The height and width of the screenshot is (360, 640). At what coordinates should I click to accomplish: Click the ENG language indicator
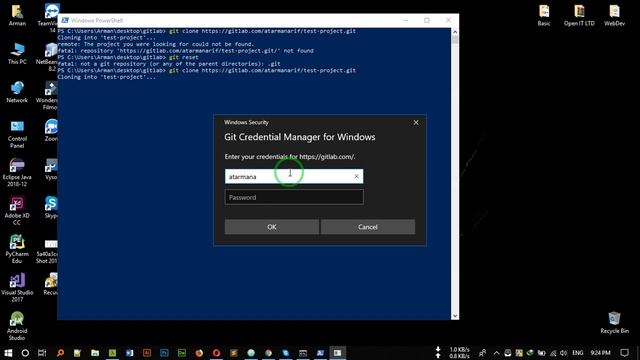(578, 353)
